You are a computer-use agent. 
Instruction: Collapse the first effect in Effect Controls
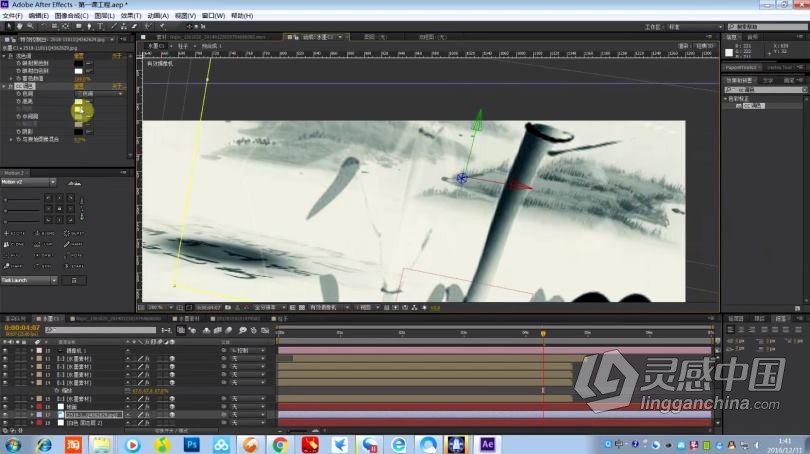pos(4,56)
